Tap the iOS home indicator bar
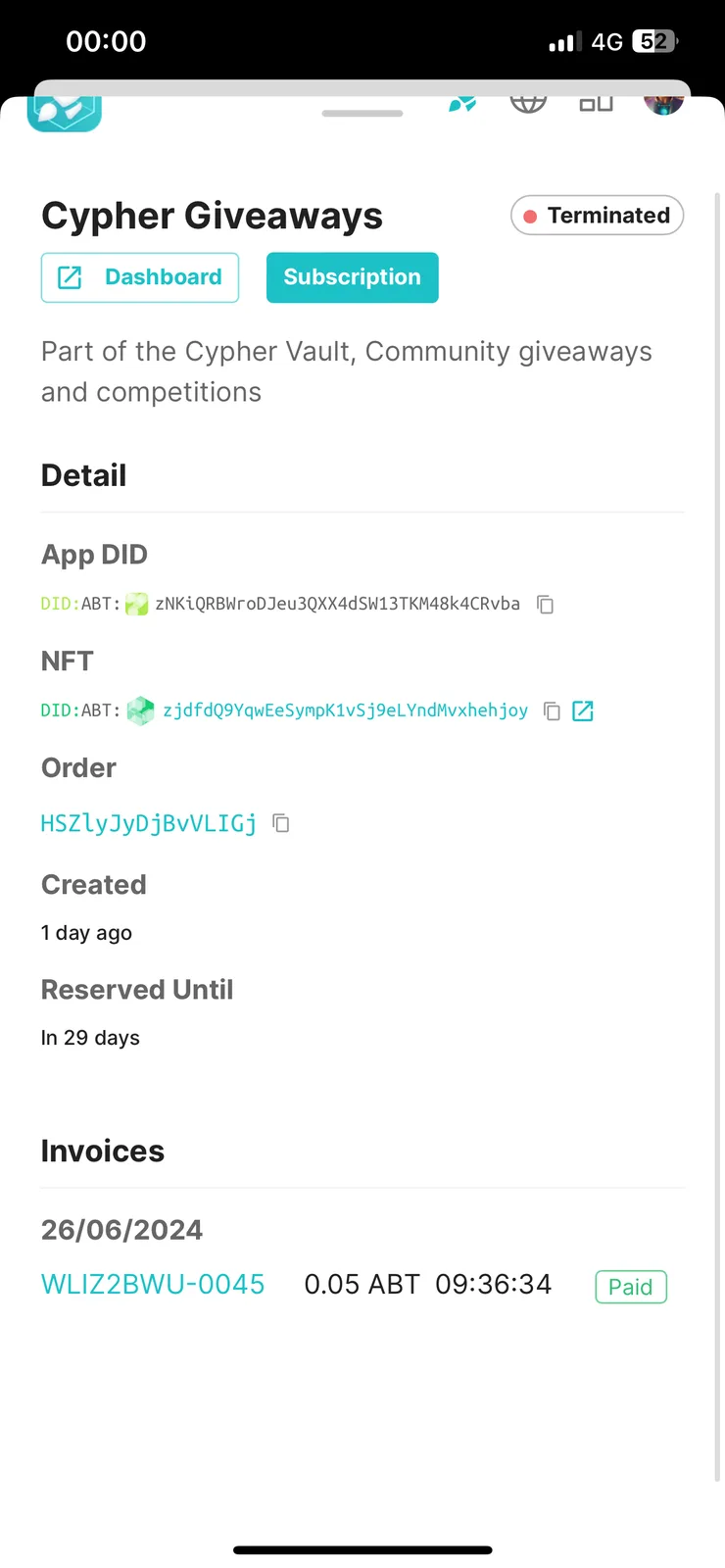The height and width of the screenshot is (1568, 725). 362,1550
